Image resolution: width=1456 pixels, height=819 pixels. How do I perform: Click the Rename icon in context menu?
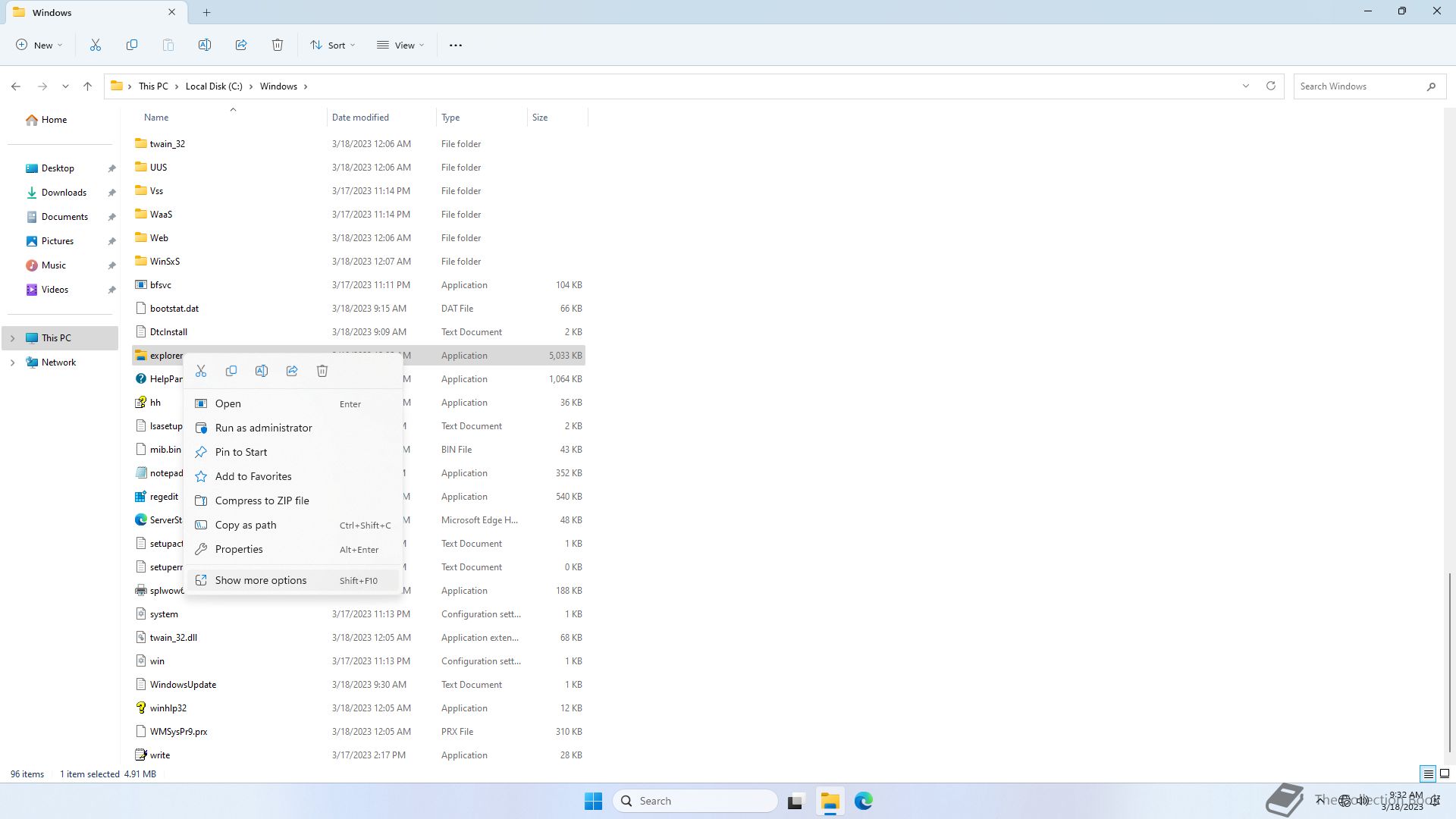click(x=262, y=371)
